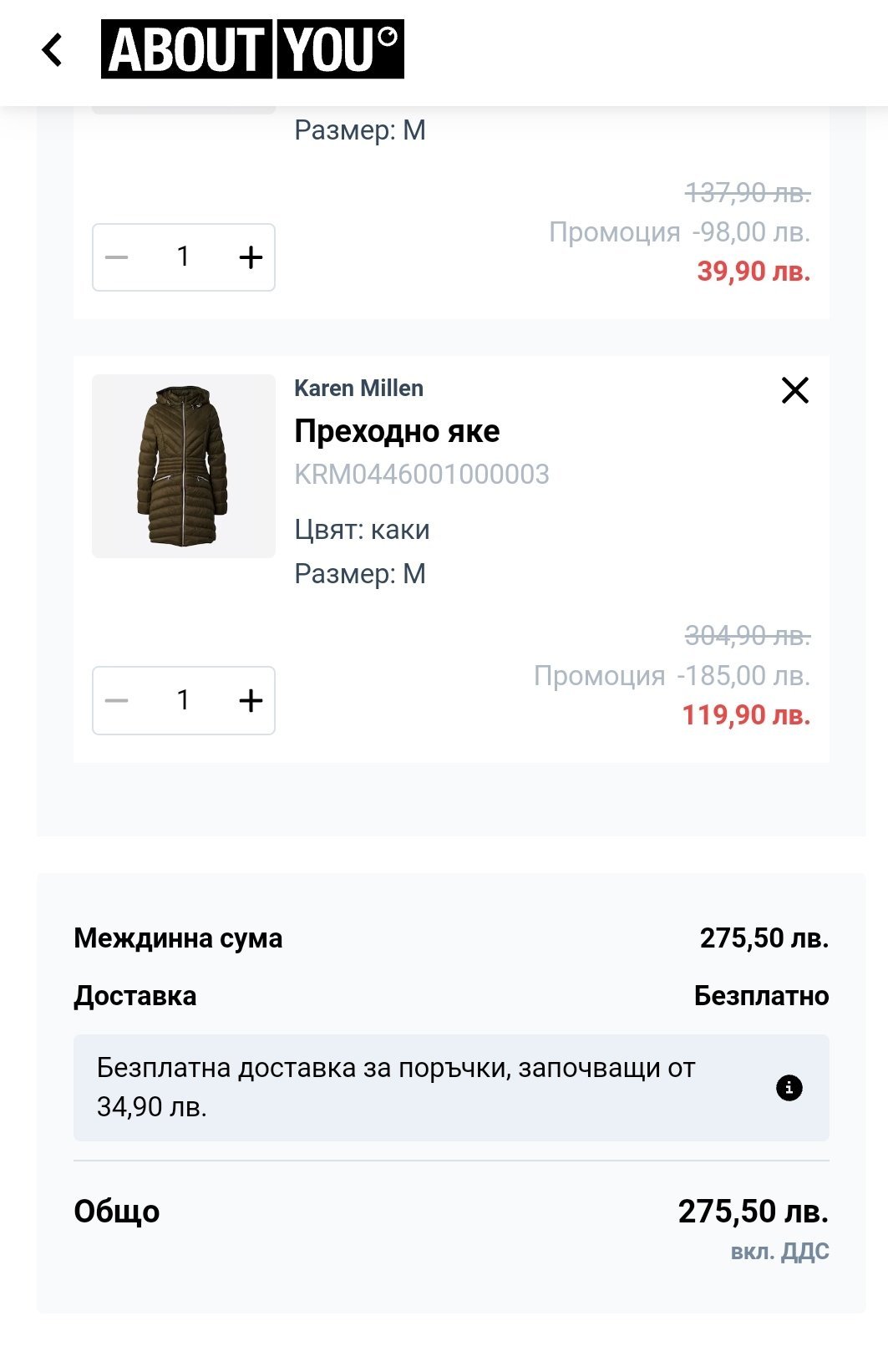
Task: Open the ABOUT YOU logo home
Action: point(252,49)
